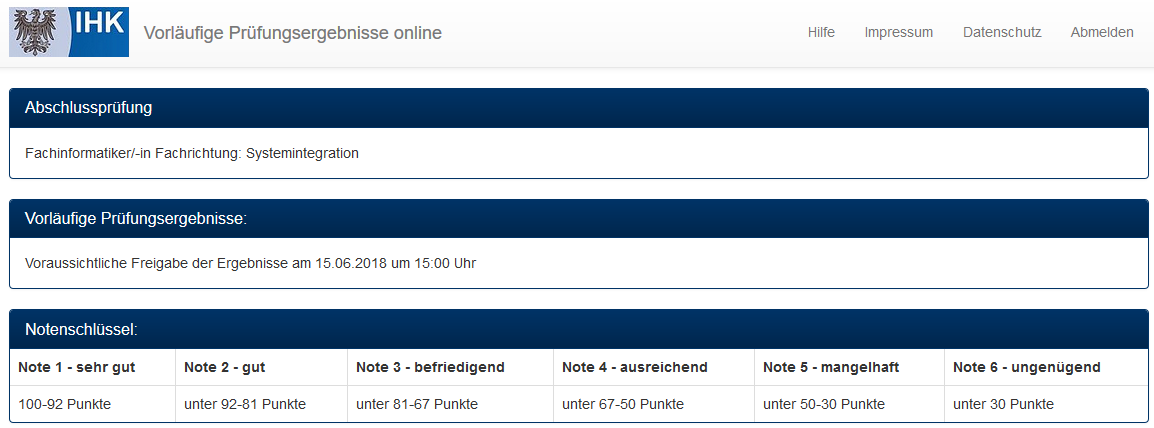Click the Note 3 - befriedigend header
This screenshot has width=1154, height=428.
click(x=430, y=367)
